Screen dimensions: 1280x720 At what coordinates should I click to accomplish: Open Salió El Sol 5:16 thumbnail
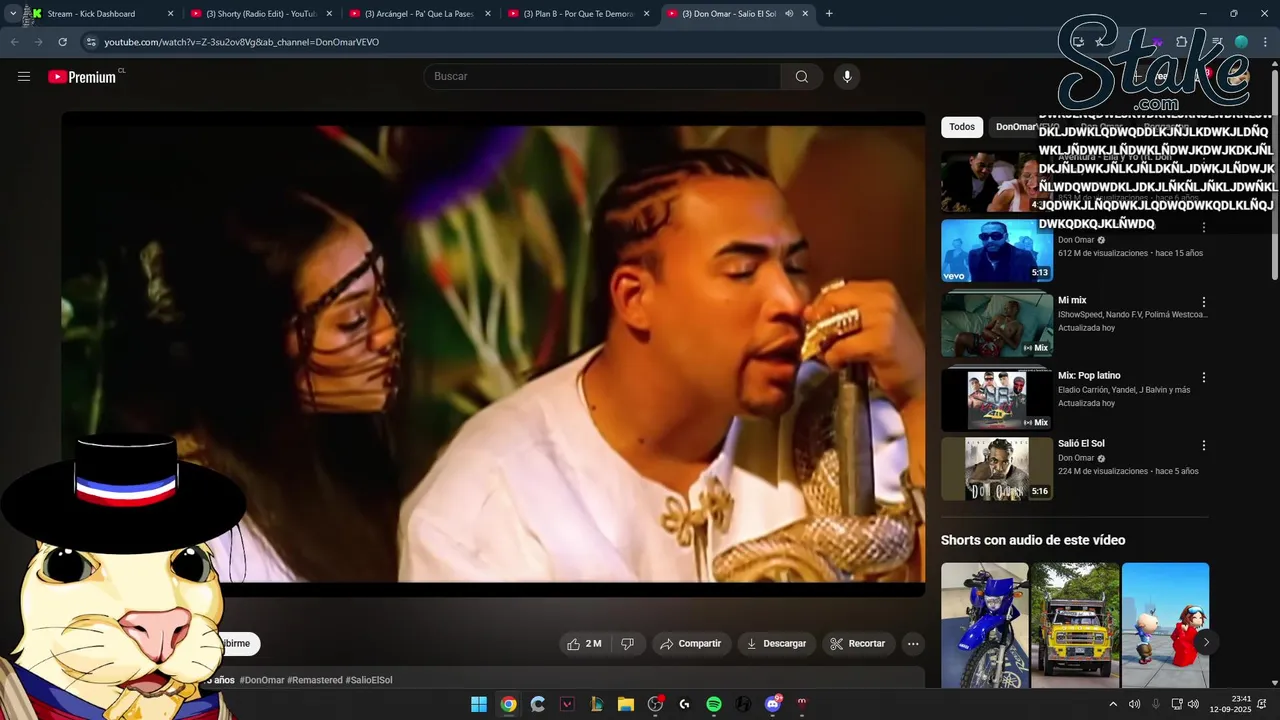(x=996, y=468)
